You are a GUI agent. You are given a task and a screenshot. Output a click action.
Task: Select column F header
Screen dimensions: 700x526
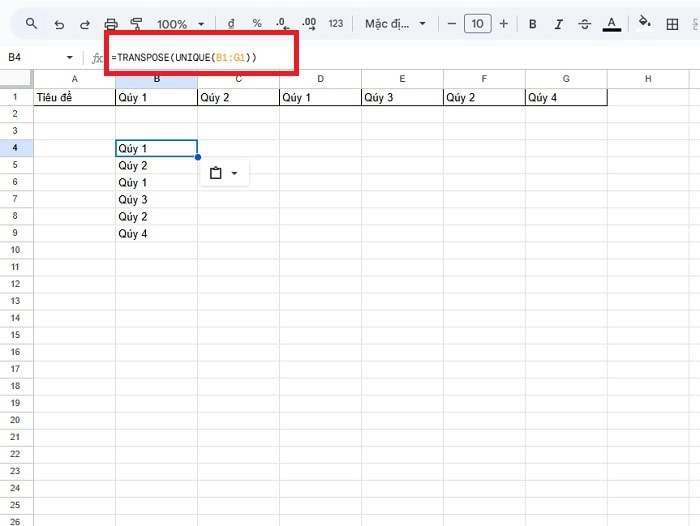484,79
